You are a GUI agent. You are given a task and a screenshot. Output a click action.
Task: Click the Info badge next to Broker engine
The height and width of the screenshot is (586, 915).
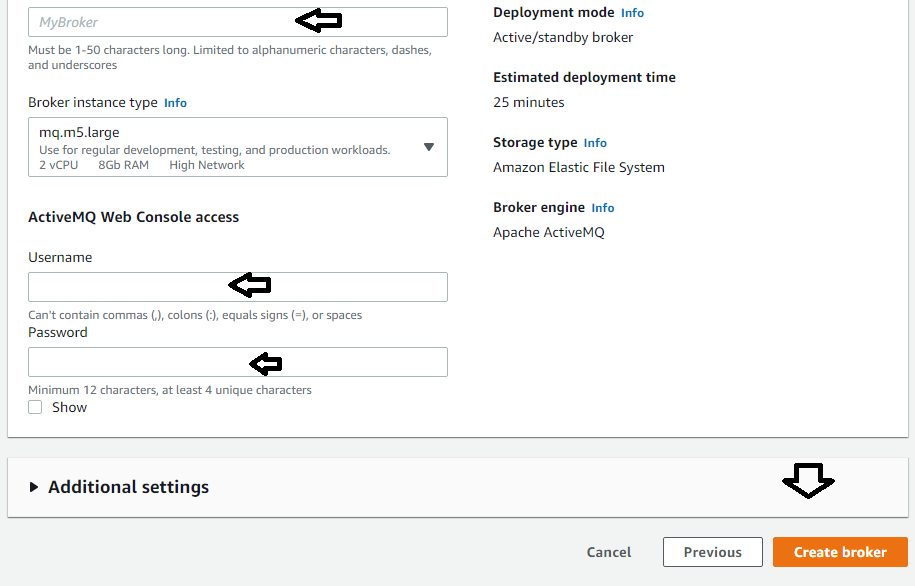pyautogui.click(x=602, y=207)
